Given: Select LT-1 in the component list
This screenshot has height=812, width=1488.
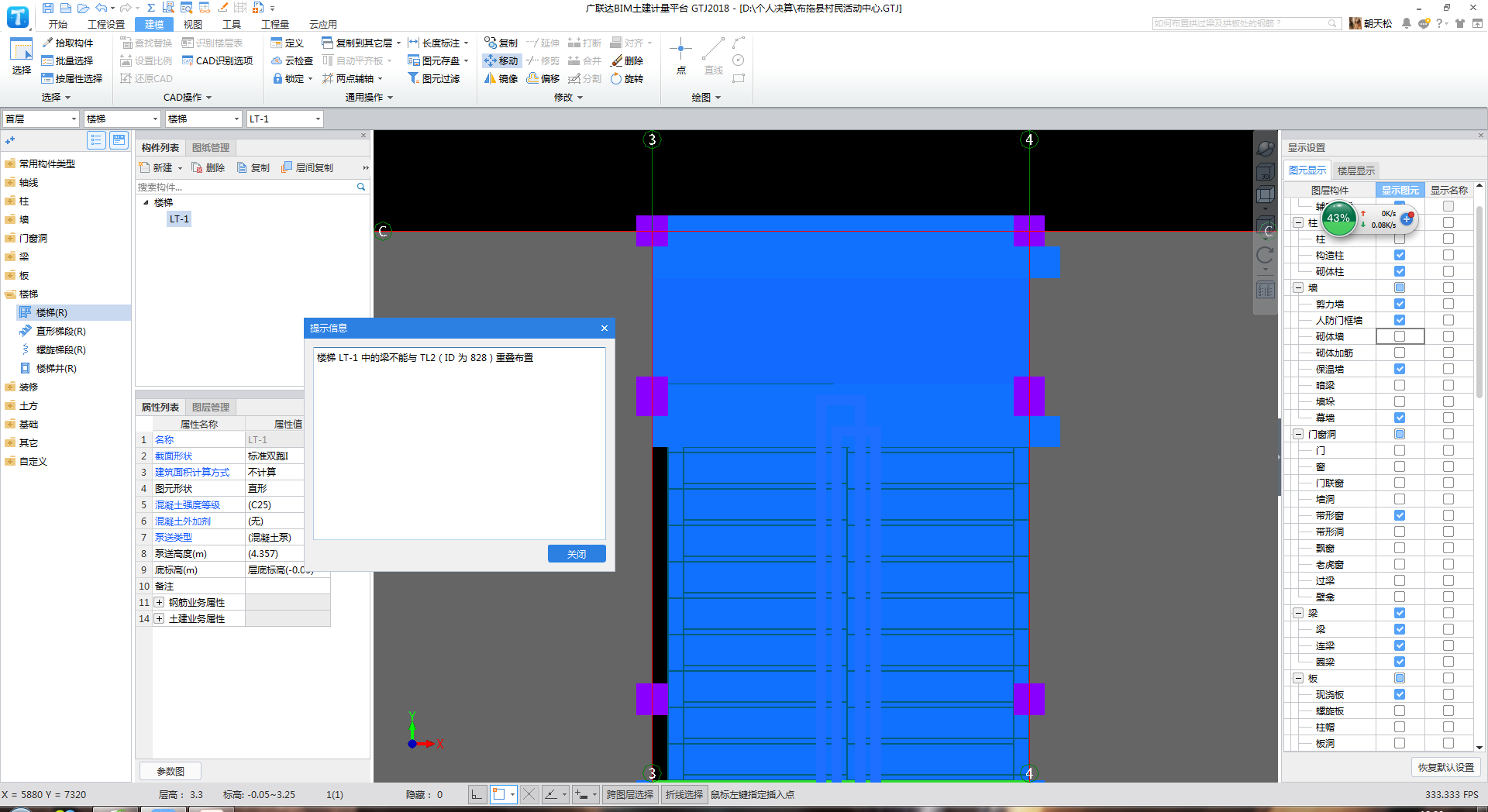Looking at the screenshot, I should (x=179, y=218).
